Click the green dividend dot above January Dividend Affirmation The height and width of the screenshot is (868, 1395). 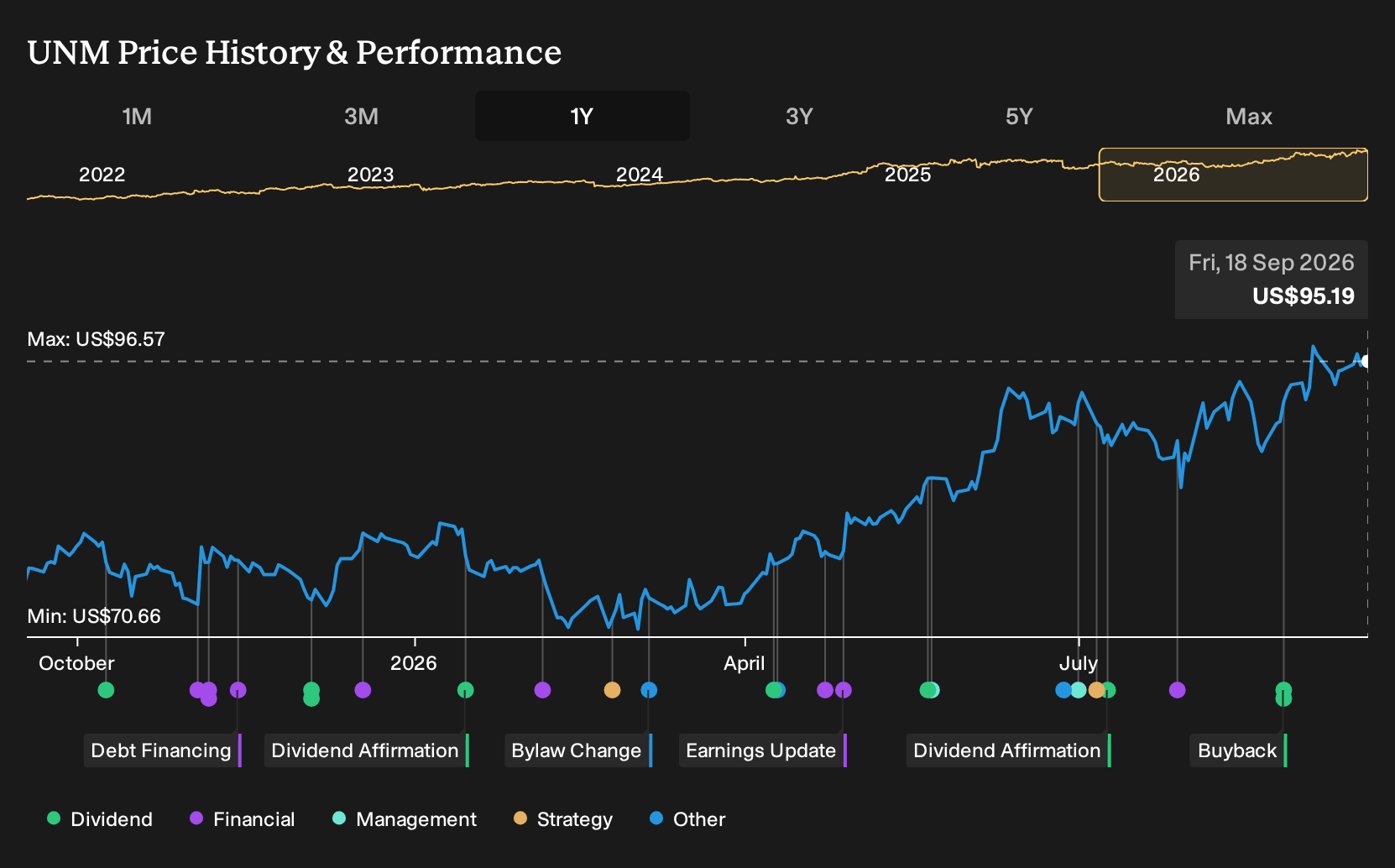(466, 690)
